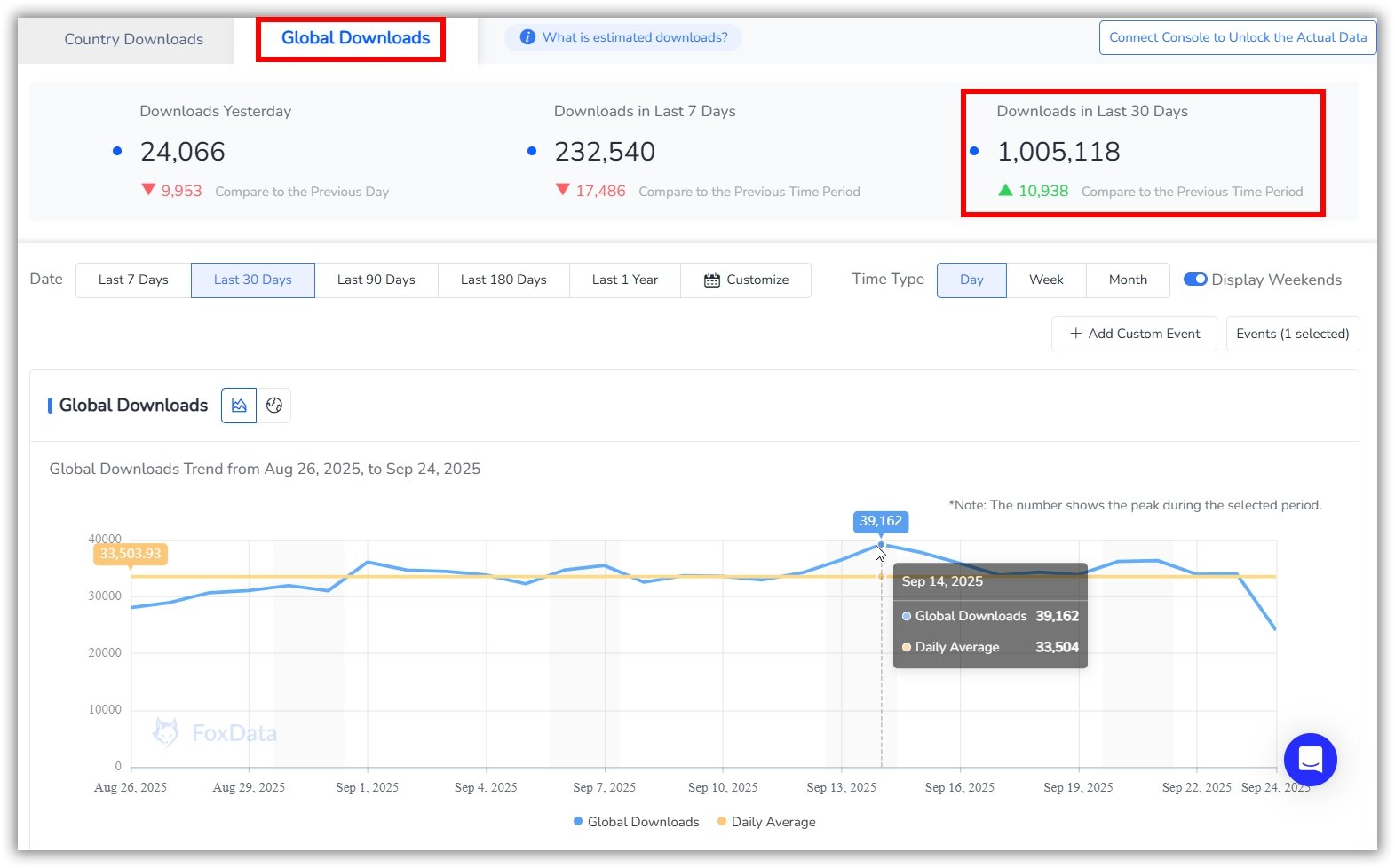This screenshot has height=868, width=1395.
Task: Connect Console to Unlock the Actual Data
Action: tap(1238, 37)
